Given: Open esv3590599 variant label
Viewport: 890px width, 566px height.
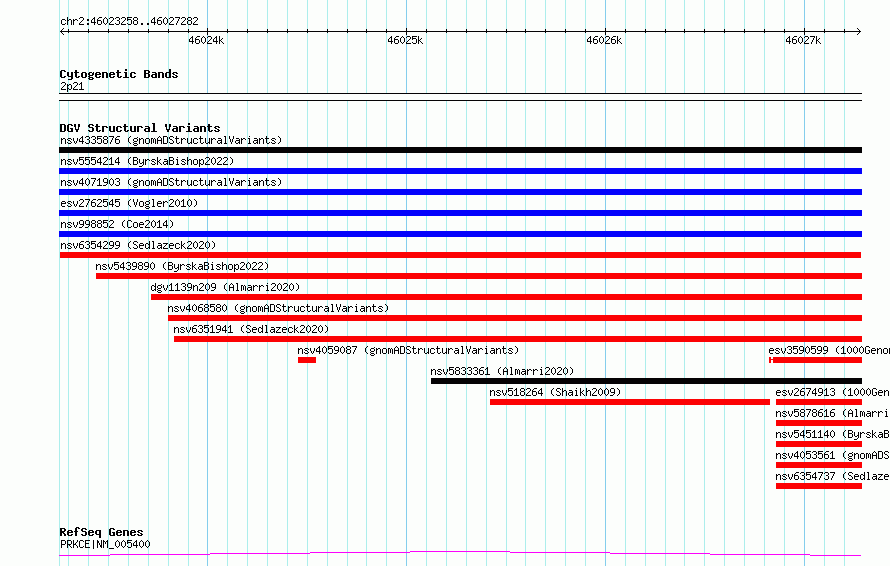Looking at the screenshot, I should [x=829, y=350].
